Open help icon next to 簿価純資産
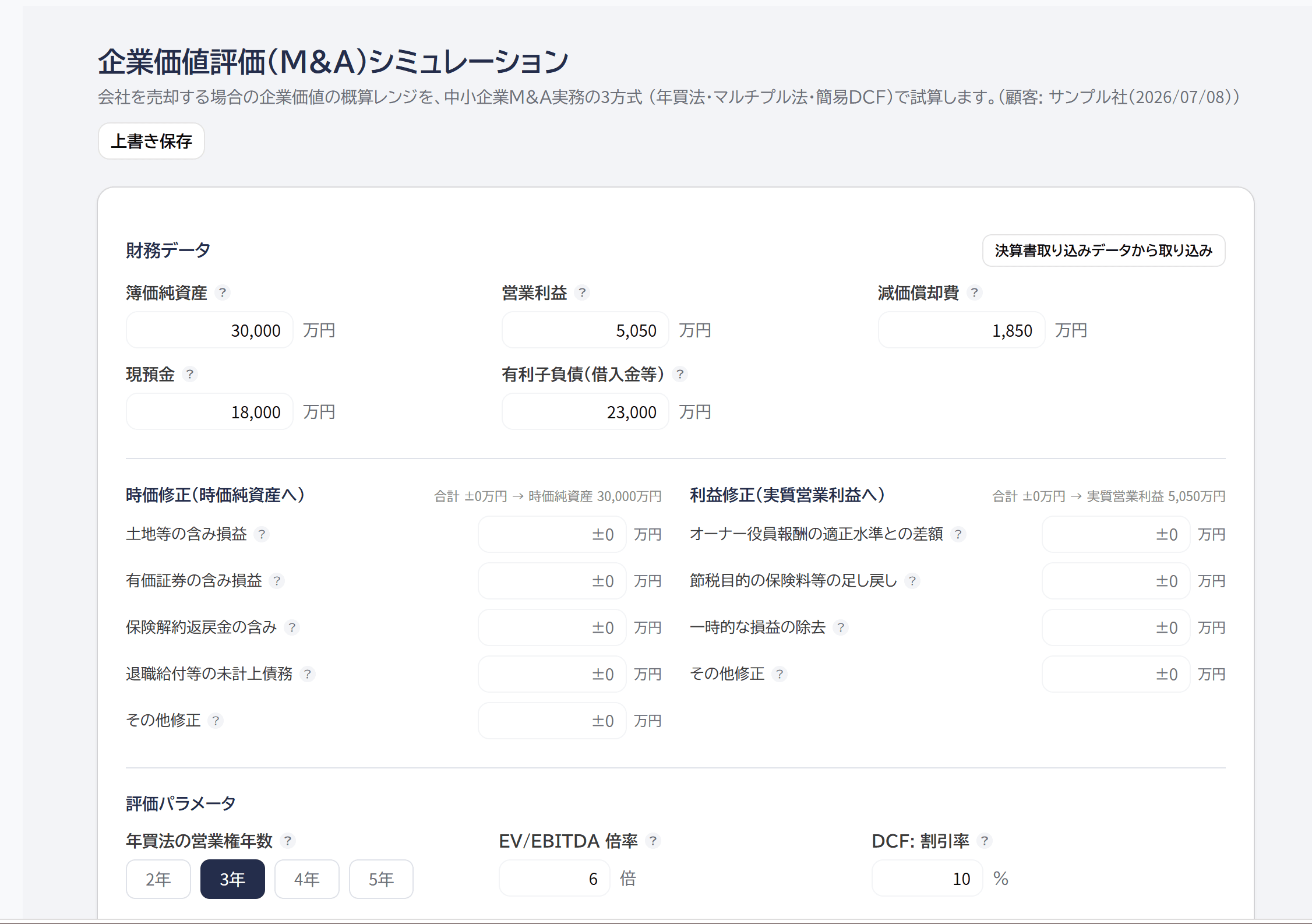 (222, 292)
